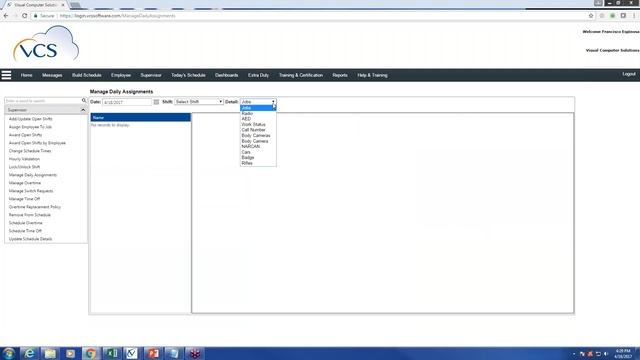Open Schedule Time Off link
Viewport: 640px width, 360px height.
25,231
